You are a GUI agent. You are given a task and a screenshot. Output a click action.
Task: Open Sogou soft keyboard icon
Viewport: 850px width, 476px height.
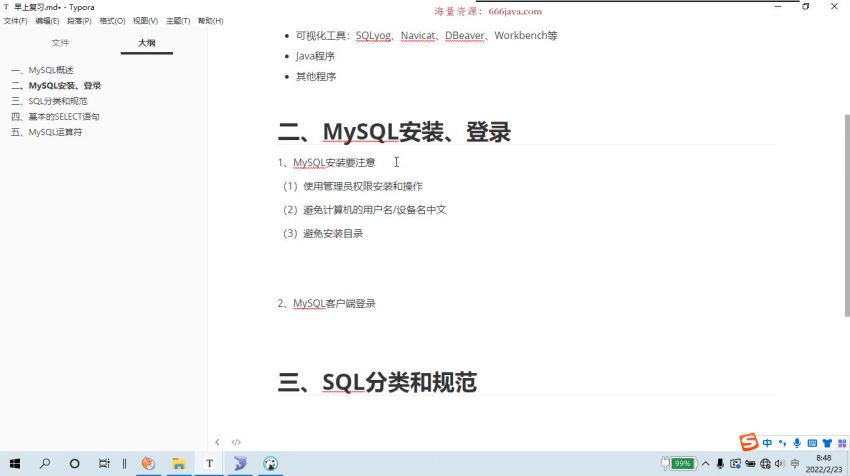click(x=812, y=443)
